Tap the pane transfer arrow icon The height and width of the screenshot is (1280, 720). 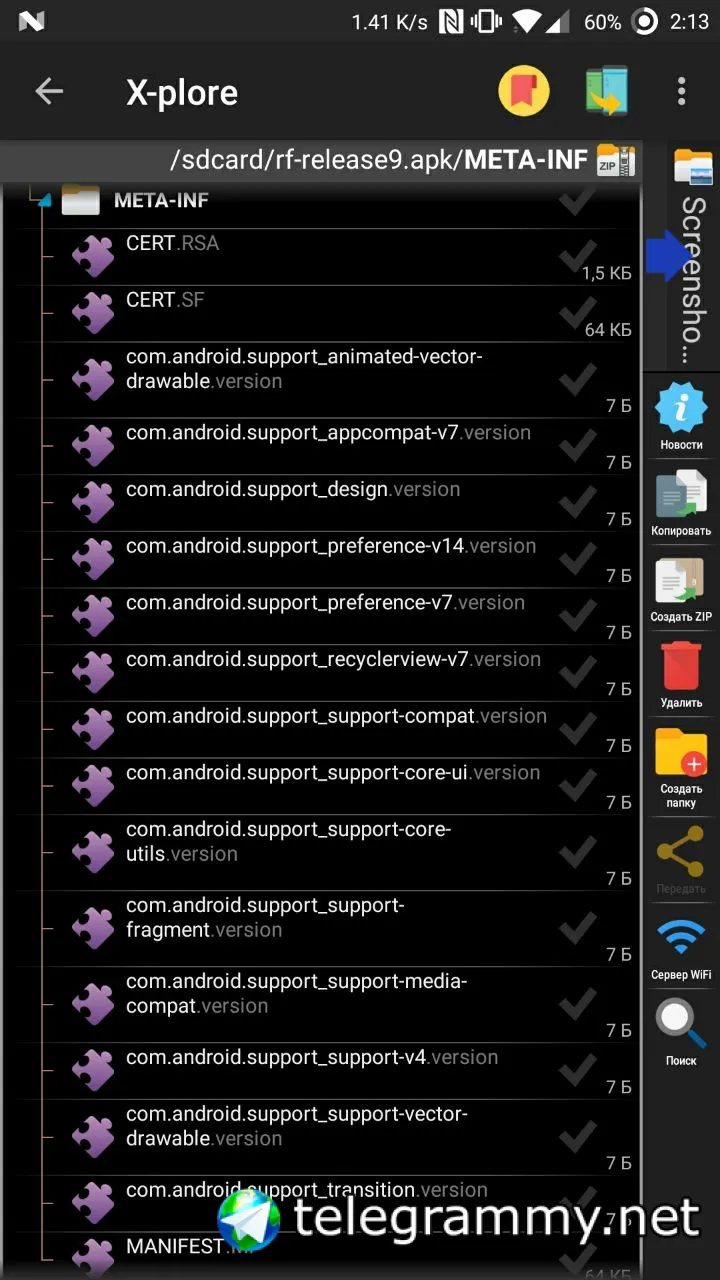(x=607, y=92)
